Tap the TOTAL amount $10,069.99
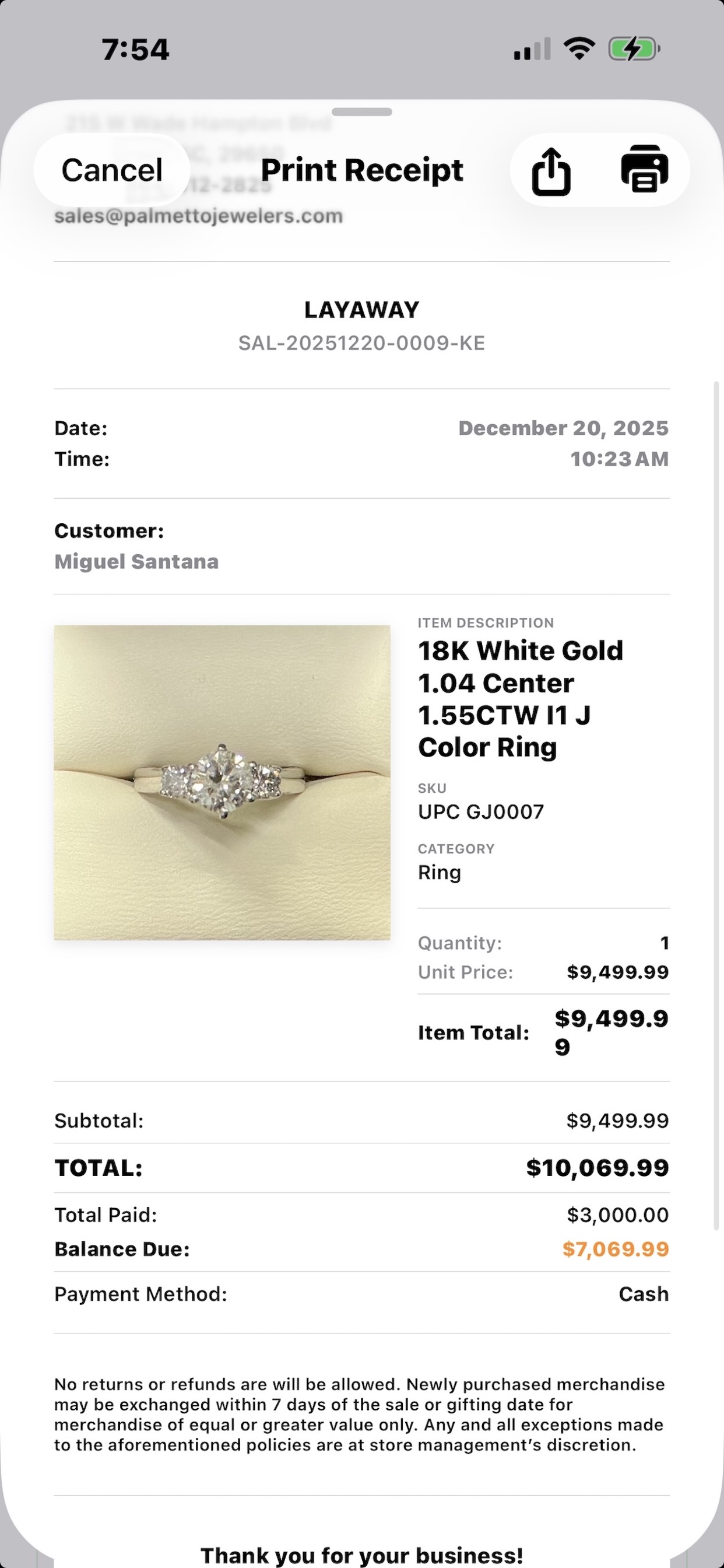 tap(597, 1167)
